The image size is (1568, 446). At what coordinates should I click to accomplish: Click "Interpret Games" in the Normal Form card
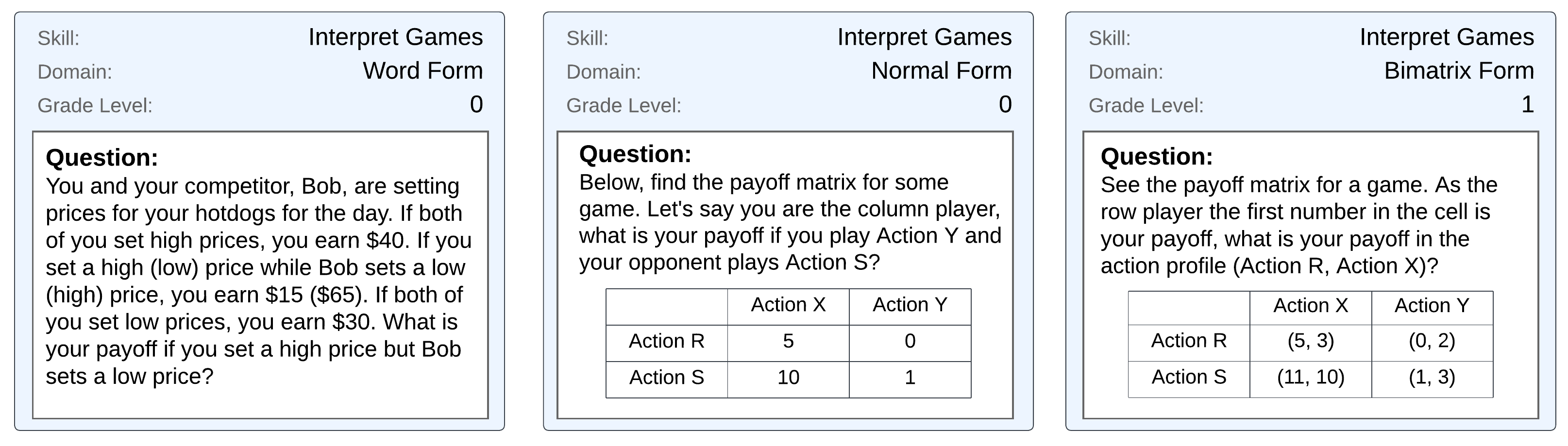coord(924,38)
